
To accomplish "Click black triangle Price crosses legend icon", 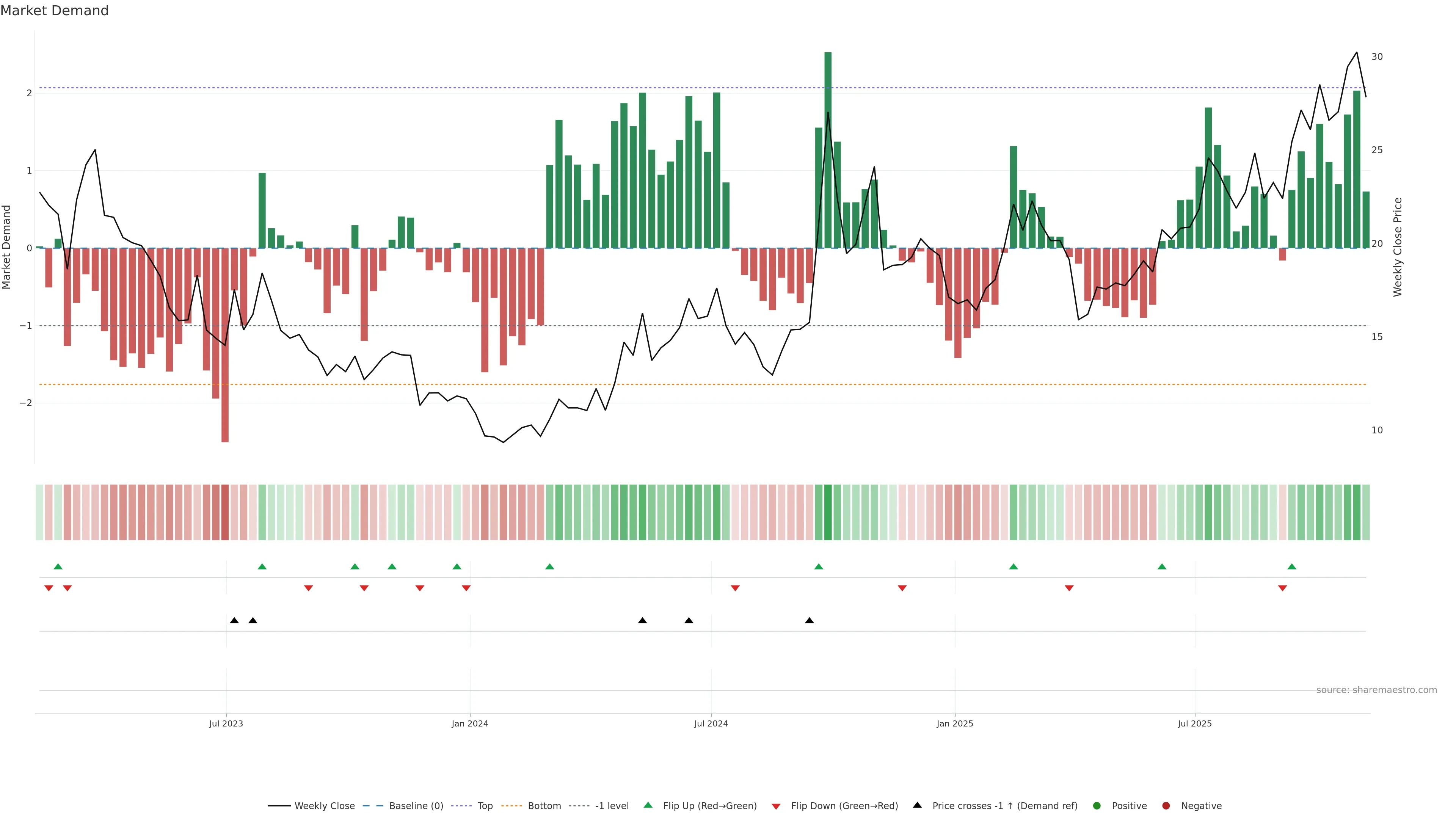I will (x=917, y=805).
